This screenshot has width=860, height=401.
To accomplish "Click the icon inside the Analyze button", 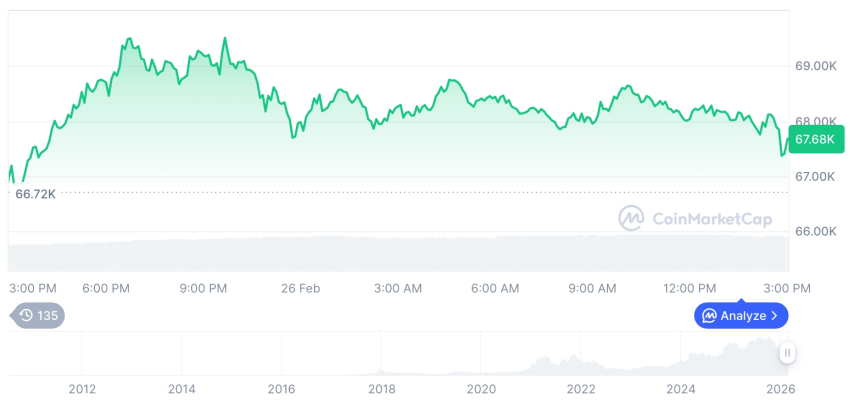I will [709, 316].
